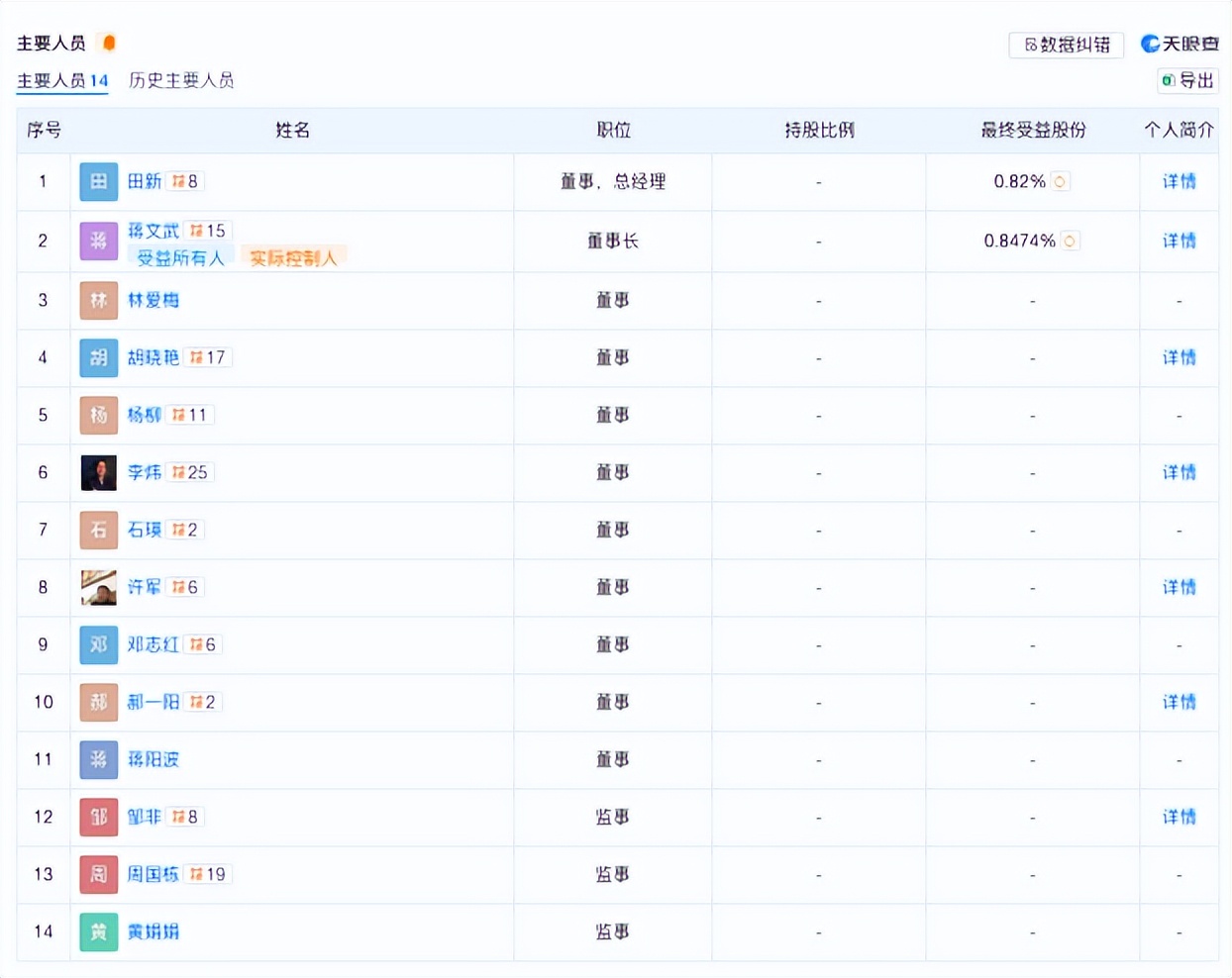The image size is (1232, 978).
Task: Select the 主要人员 14 tab
Action: coord(62,80)
